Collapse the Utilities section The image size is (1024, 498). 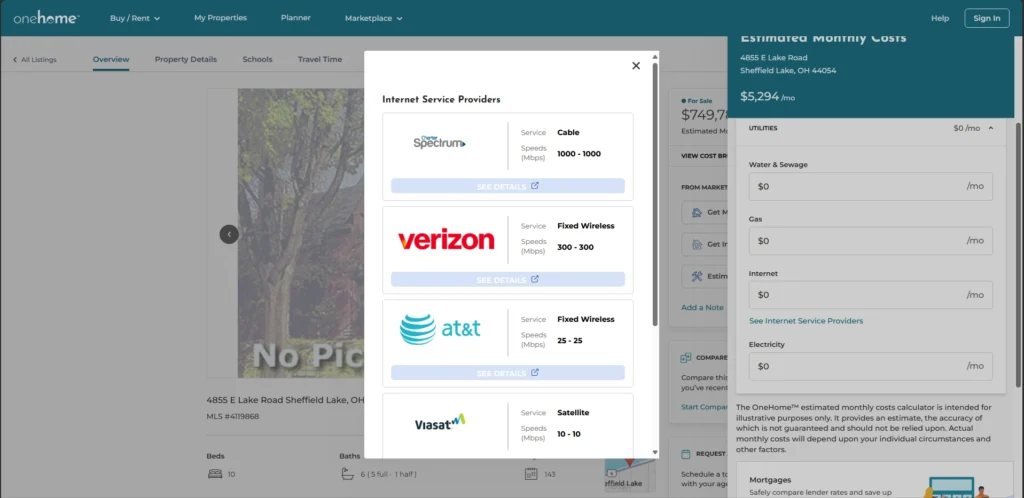point(990,128)
